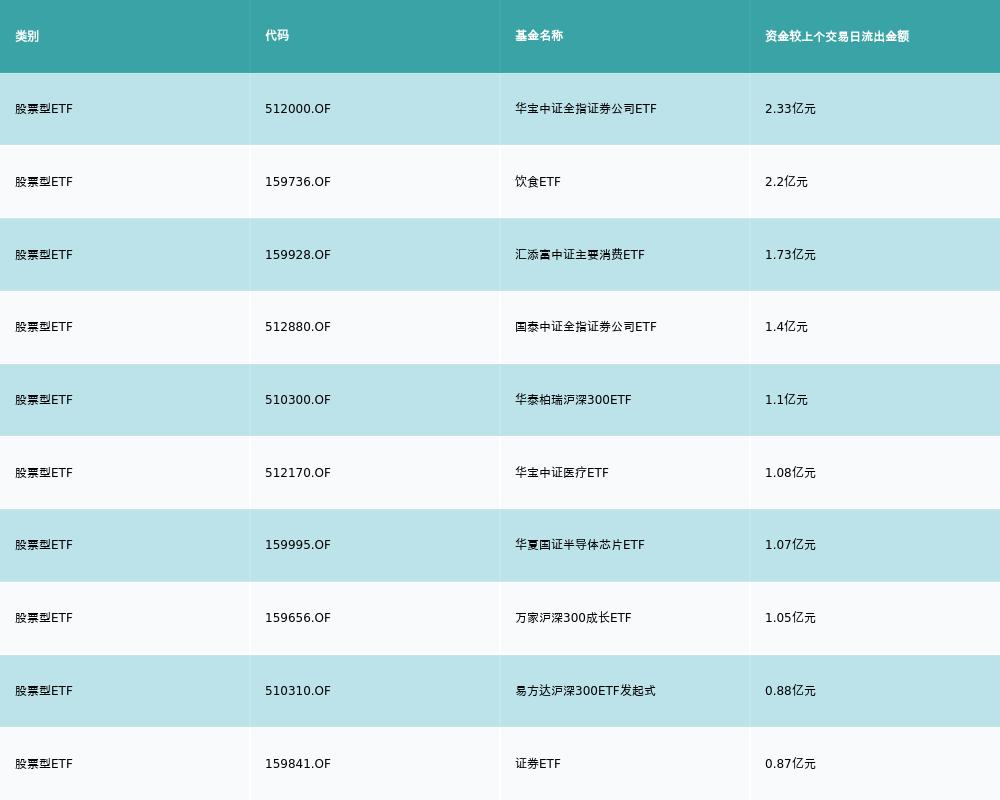1000x800 pixels.
Task: Click the 1.07亿元 outflow value
Action: [x=790, y=545]
